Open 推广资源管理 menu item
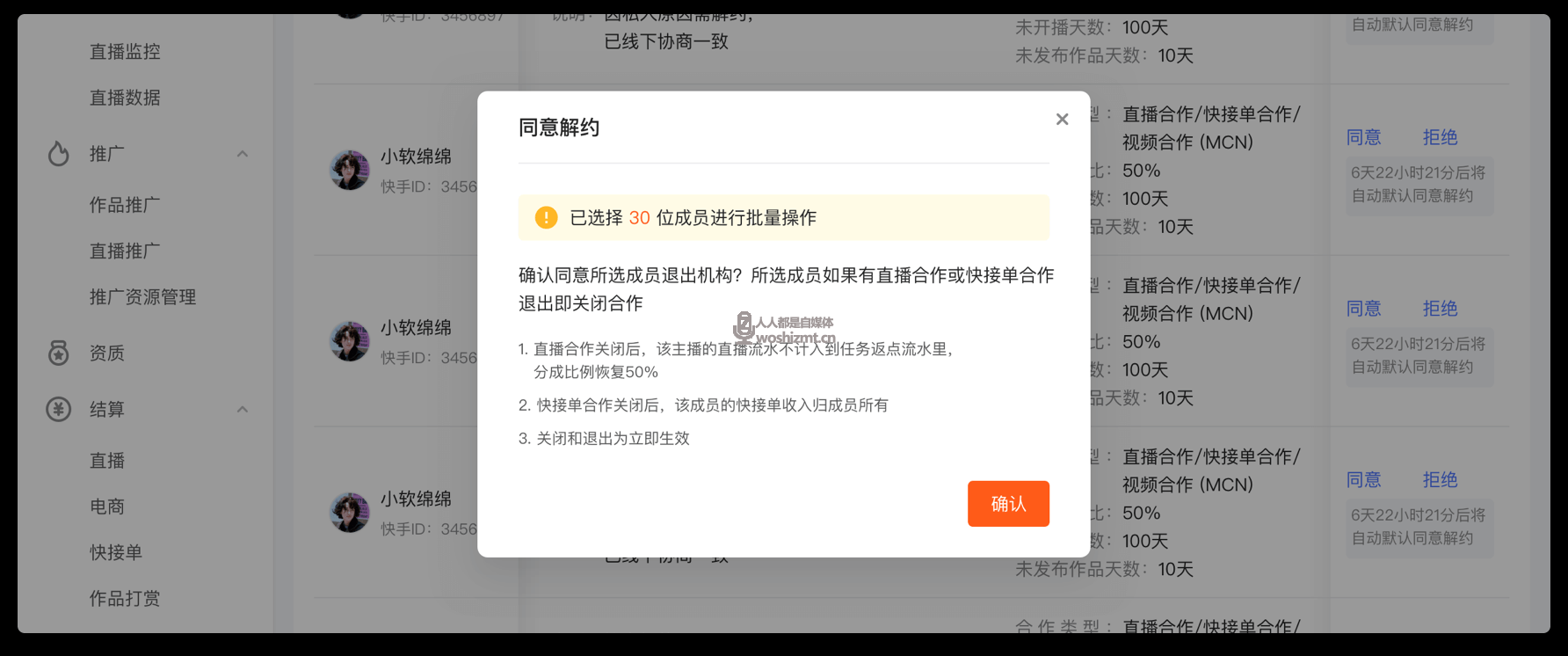This screenshot has height=656, width=1568. click(142, 297)
